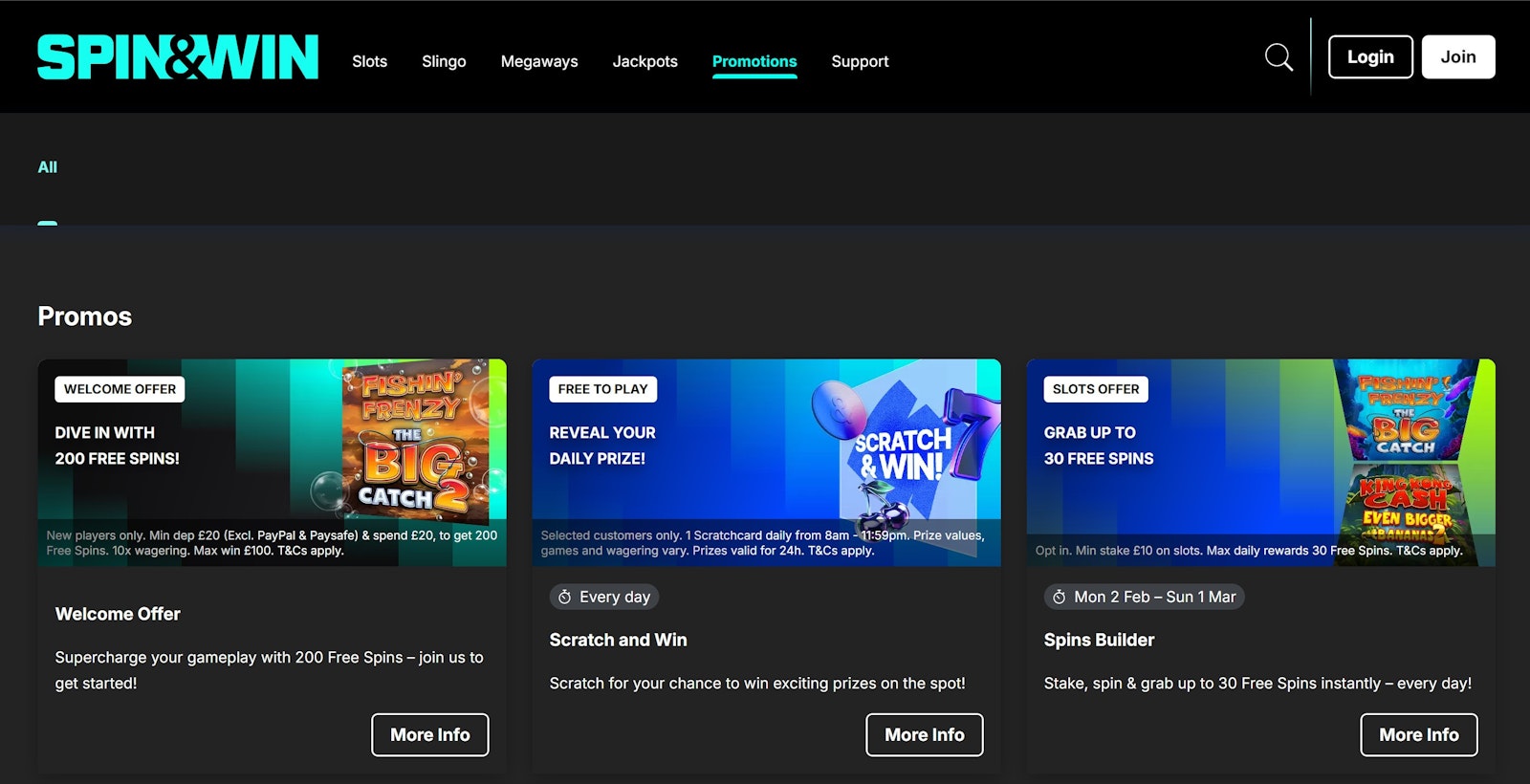Click the Mon 2 Feb – Sun 1 Mar pill
1530x784 pixels.
[x=1144, y=597]
